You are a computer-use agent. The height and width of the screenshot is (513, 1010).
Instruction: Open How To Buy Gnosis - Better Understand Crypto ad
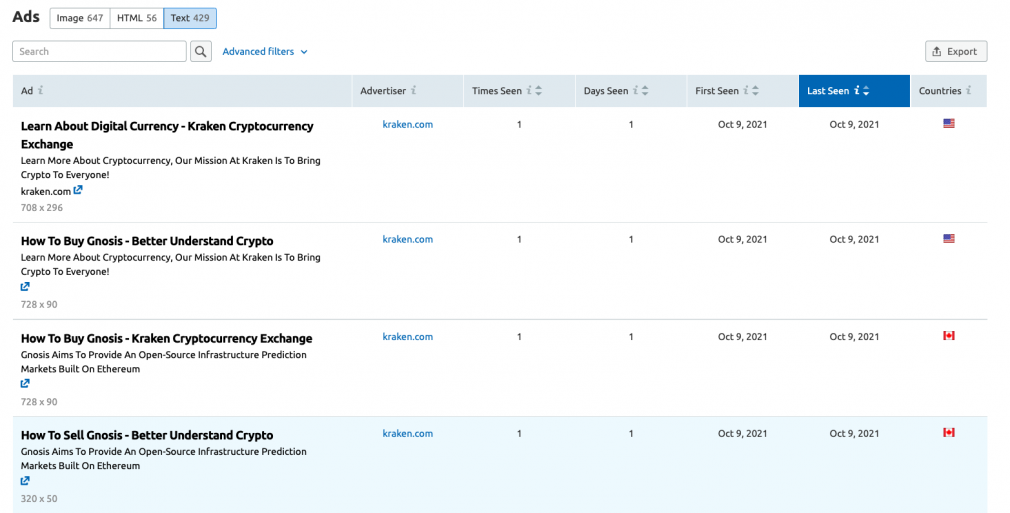[x=147, y=241]
